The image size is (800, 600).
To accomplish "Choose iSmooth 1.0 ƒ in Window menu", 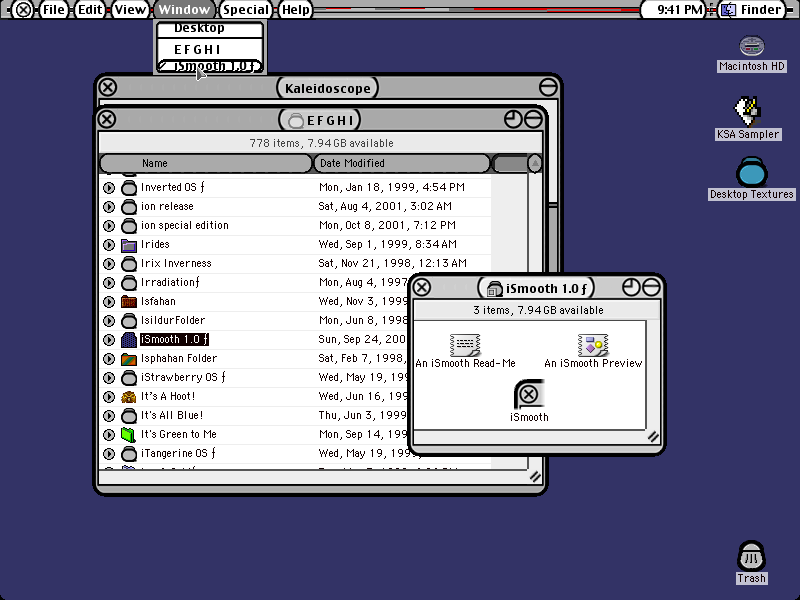I will point(210,66).
